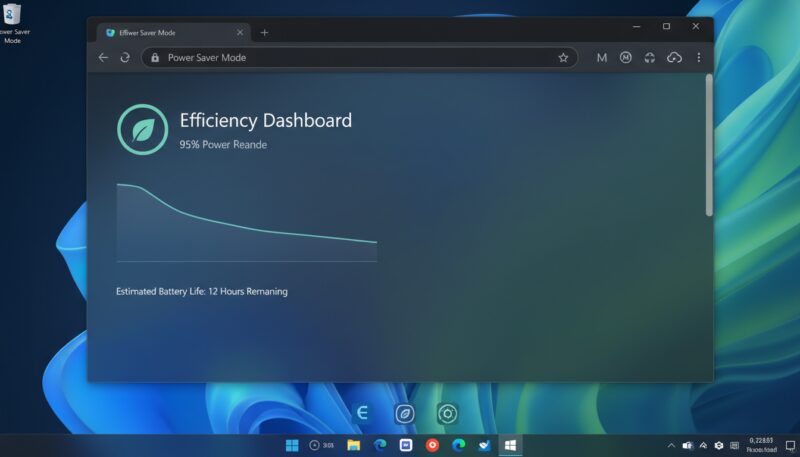Open the M extension in browser toolbar
Screen dimensions: 800x457
tap(602, 58)
